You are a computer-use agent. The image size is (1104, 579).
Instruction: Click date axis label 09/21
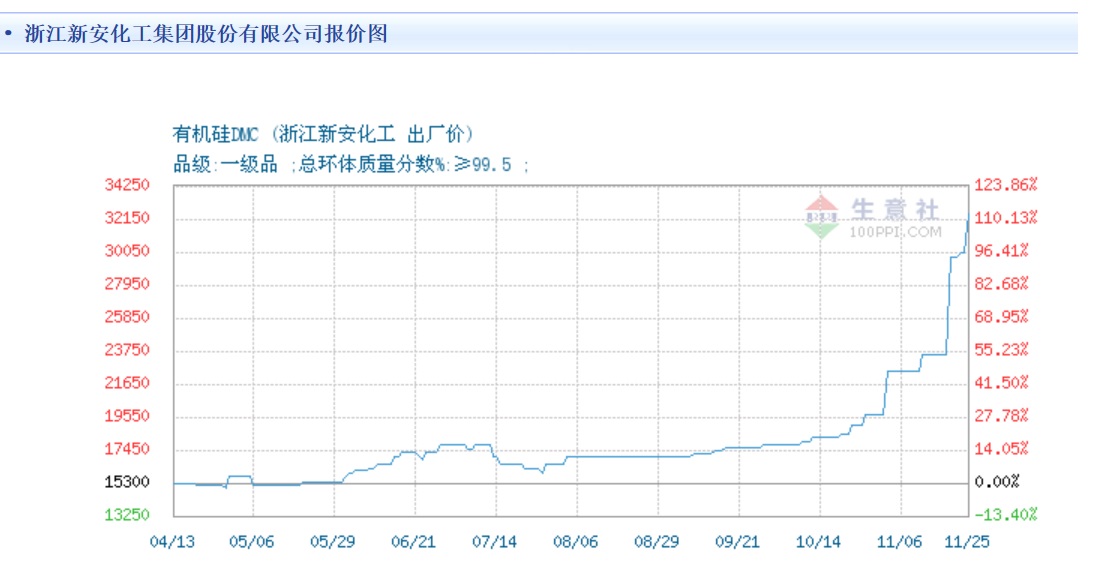coord(737,542)
